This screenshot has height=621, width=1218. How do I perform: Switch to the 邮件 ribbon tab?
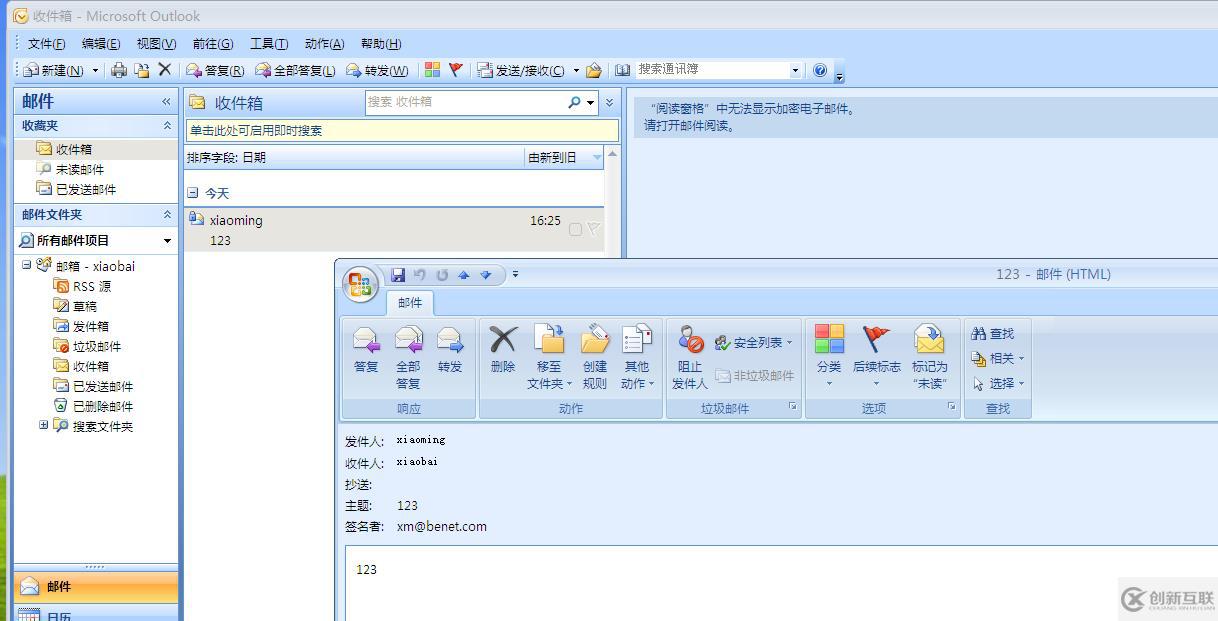409,302
